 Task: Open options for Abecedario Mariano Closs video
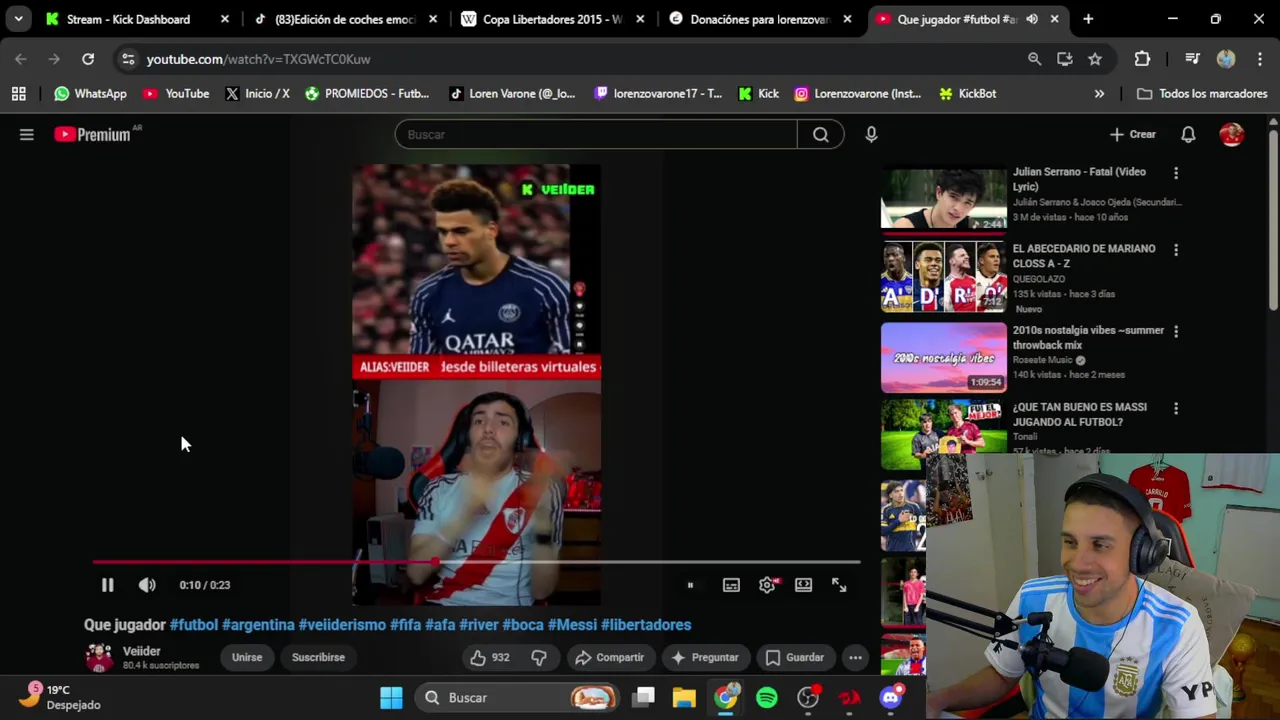pos(1176,250)
